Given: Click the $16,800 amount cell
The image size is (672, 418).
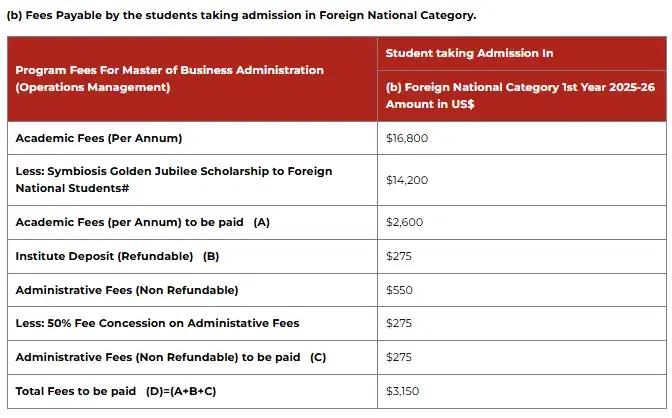Looking at the screenshot, I should click(x=407, y=138).
